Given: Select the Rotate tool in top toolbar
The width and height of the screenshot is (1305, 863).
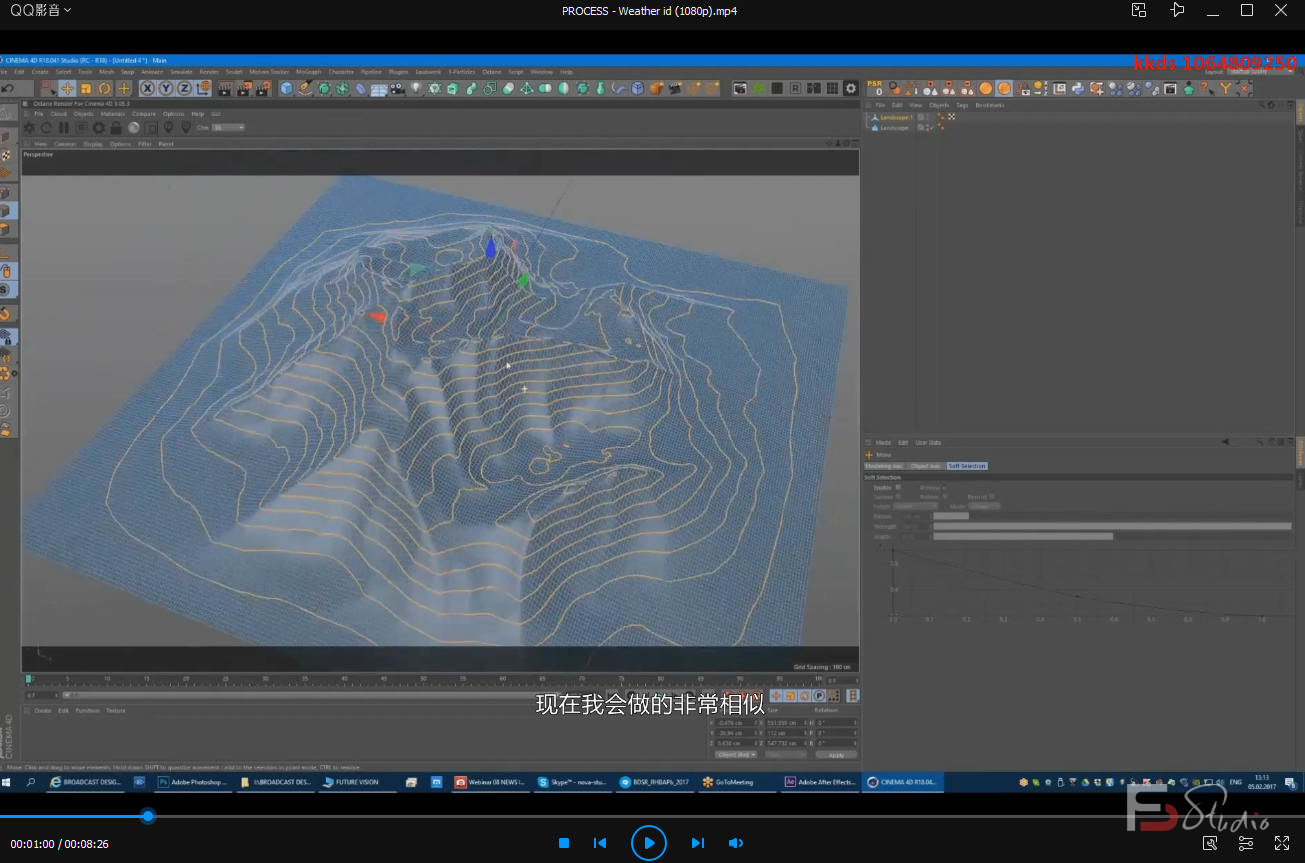Looking at the screenshot, I should coord(104,88).
